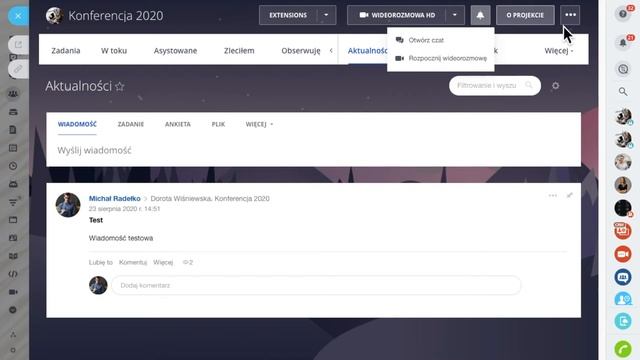Open the dark blue group chat icon
Viewport: 640px width, 360px height.
(x=623, y=277)
